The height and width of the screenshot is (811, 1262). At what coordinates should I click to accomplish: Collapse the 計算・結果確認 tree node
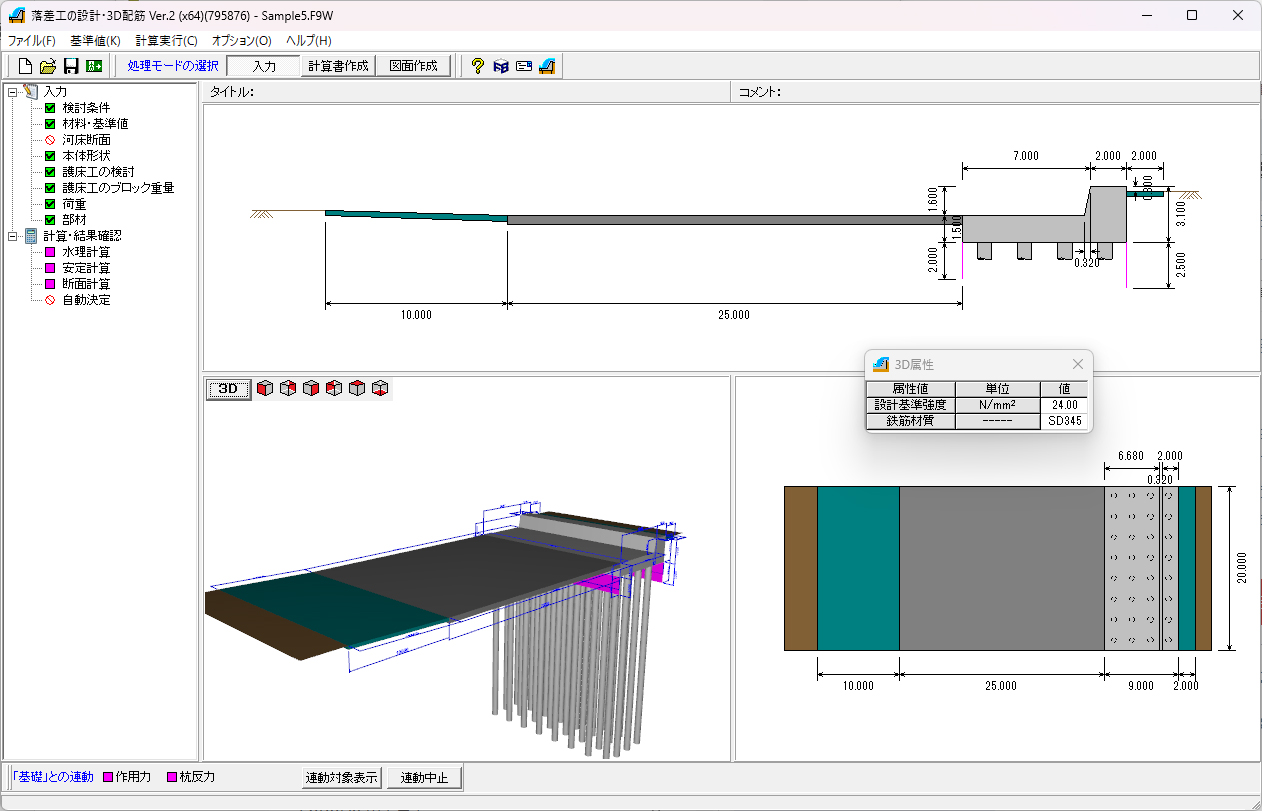click(12, 236)
